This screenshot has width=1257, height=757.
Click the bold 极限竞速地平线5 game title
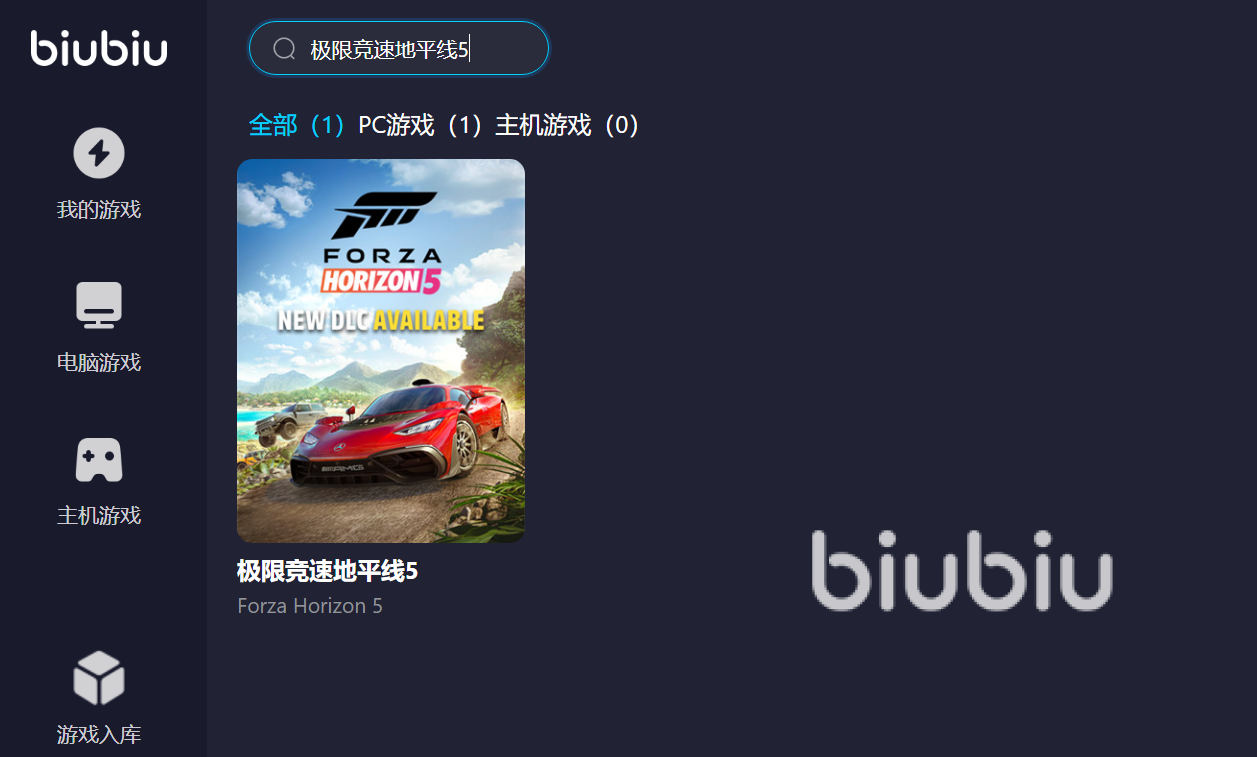pos(327,571)
